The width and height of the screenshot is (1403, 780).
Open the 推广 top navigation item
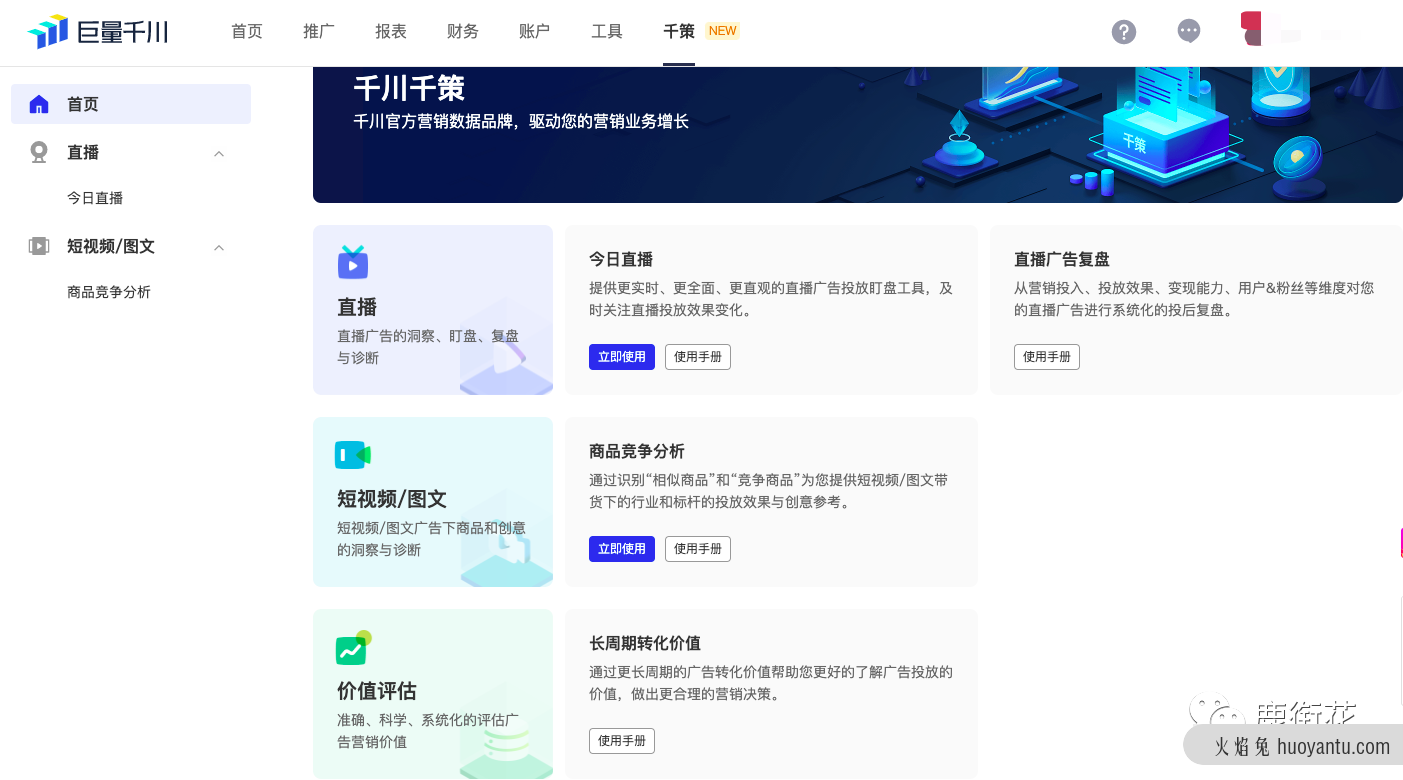319,31
